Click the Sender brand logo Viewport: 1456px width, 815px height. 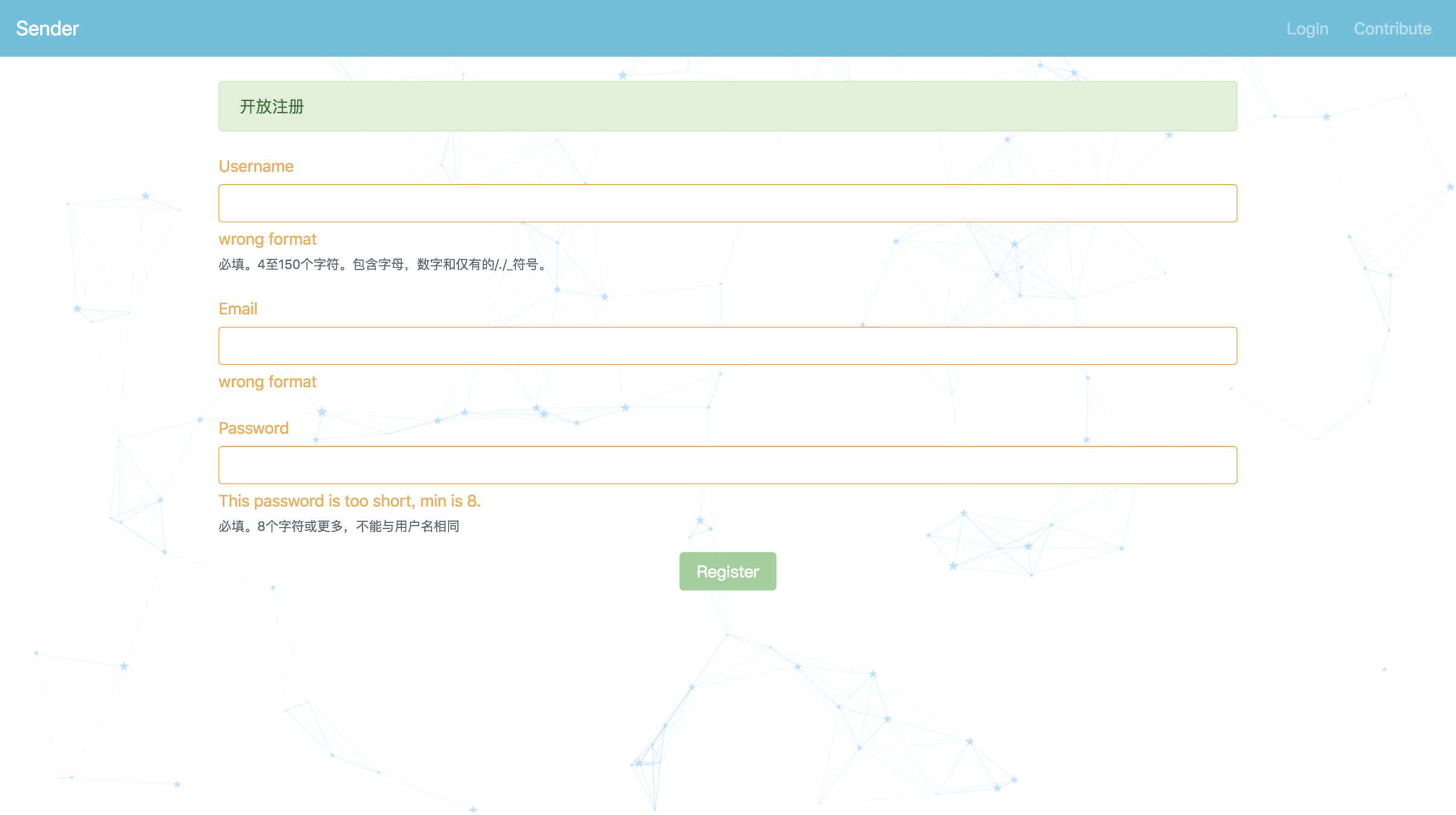coord(47,28)
